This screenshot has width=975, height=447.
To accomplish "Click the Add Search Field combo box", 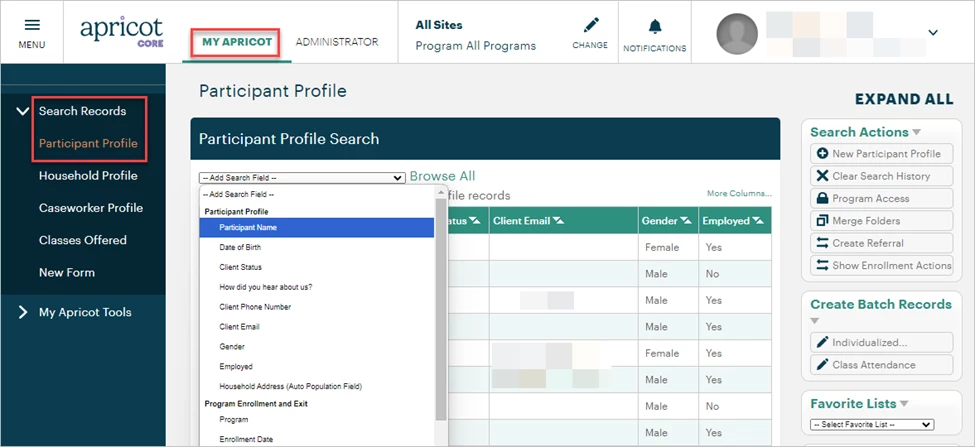I will pos(302,177).
